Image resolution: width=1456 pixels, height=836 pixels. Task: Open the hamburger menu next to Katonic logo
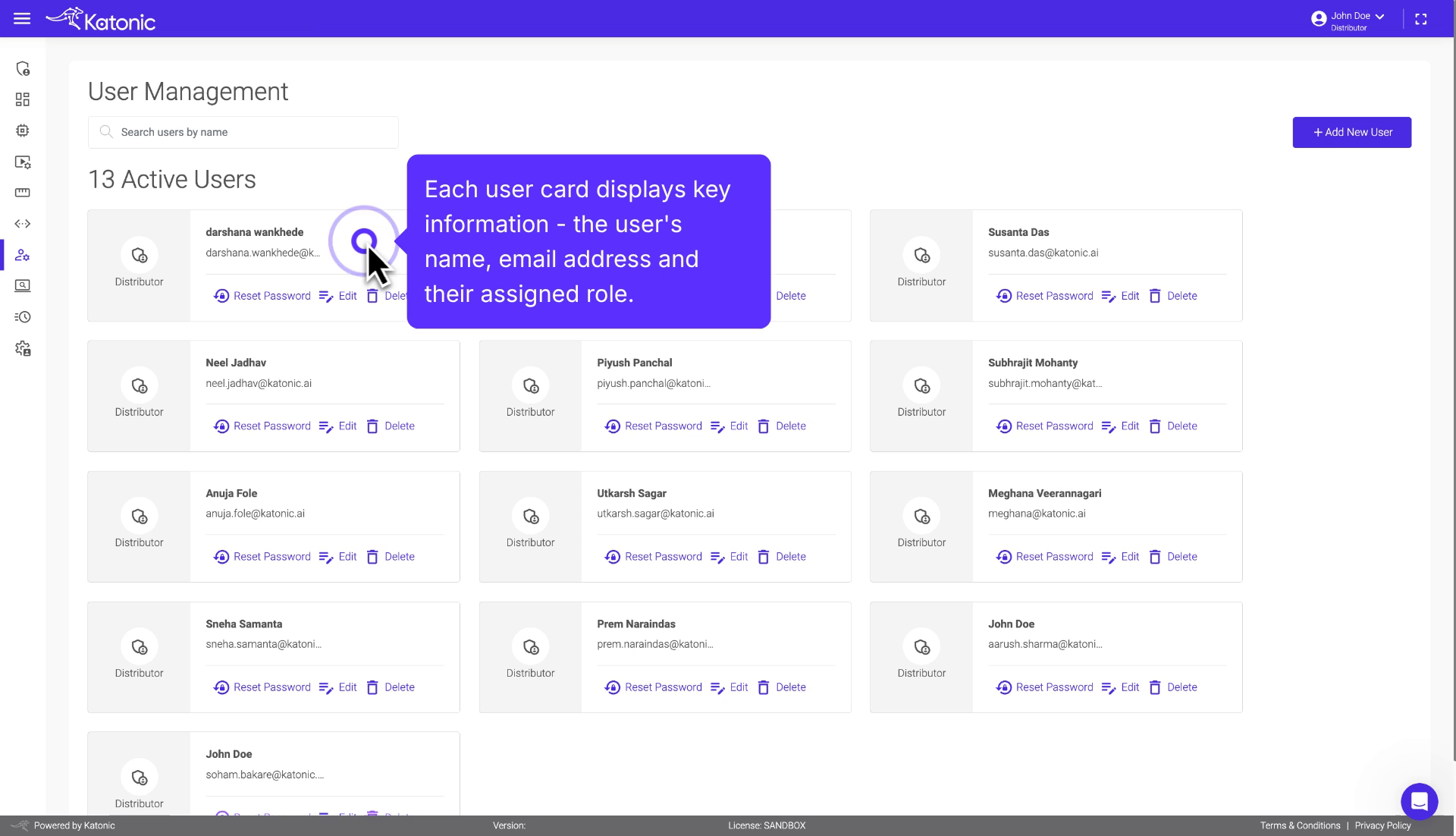(x=22, y=18)
